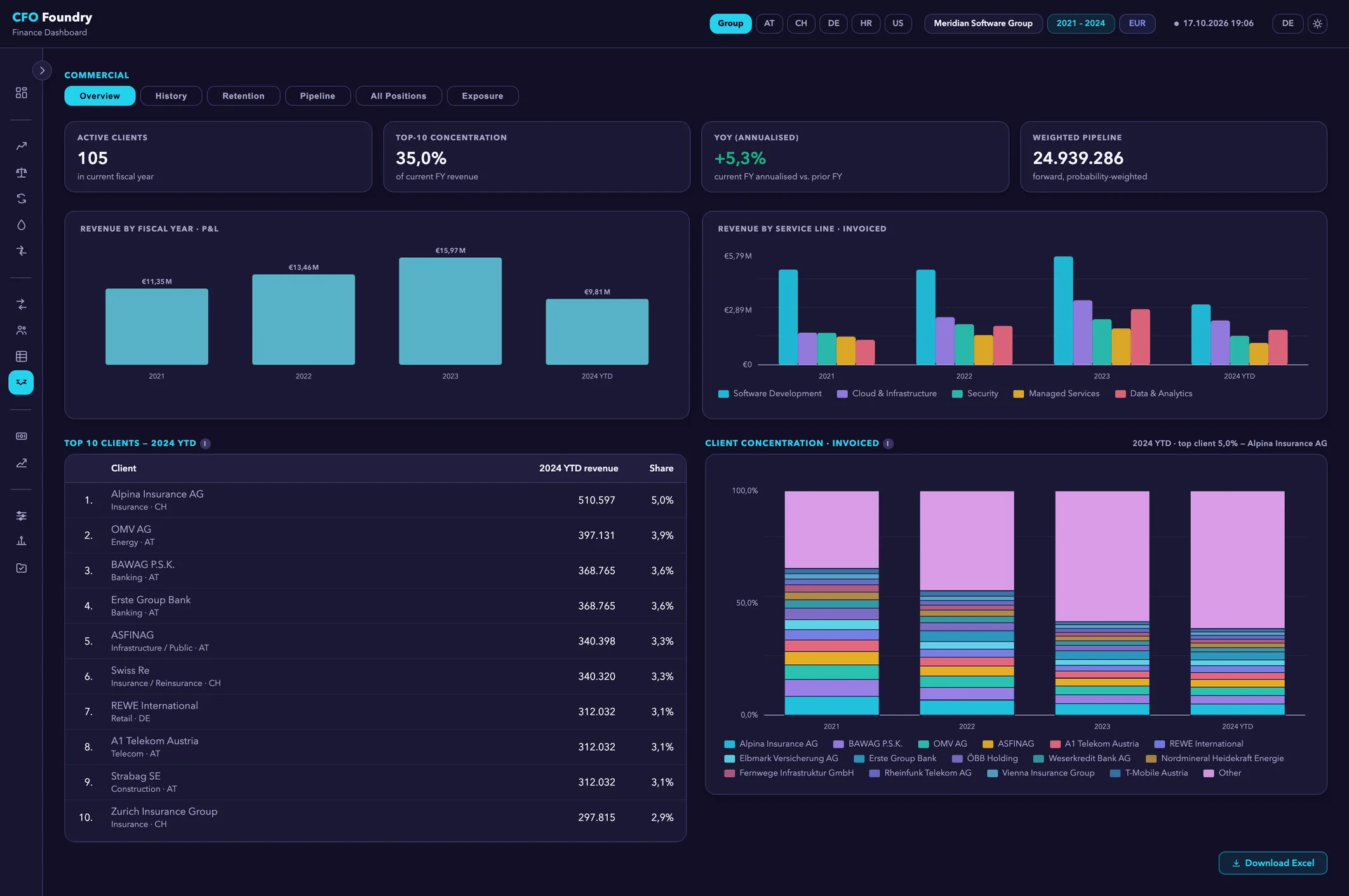Switch to the Pipeline tab
The image size is (1349, 896).
click(x=318, y=96)
